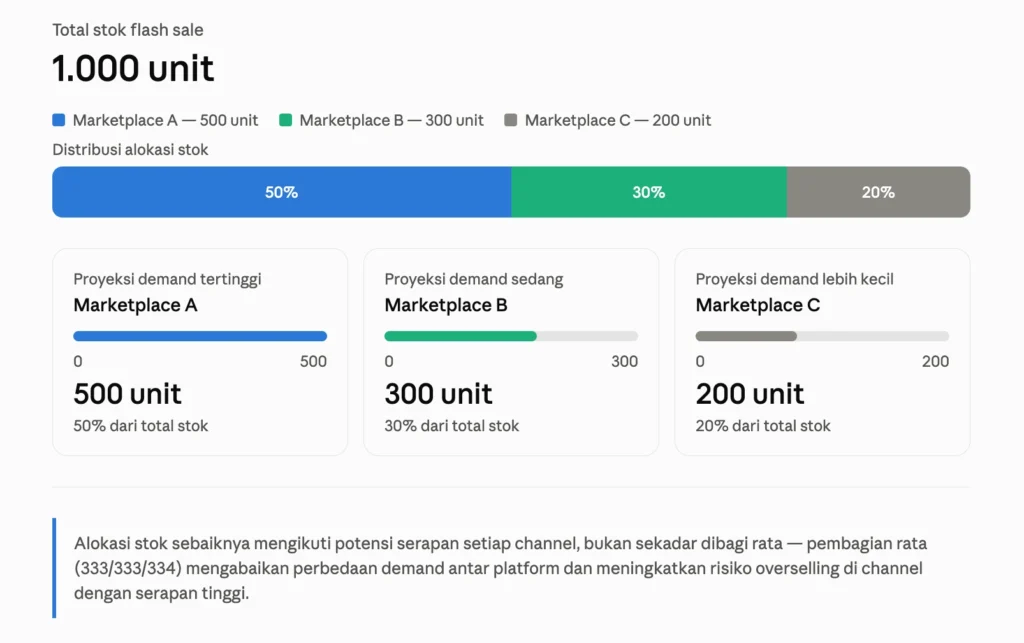This screenshot has width=1024, height=643.
Task: Select the blue 50% distribution bar segment
Action: [281, 192]
